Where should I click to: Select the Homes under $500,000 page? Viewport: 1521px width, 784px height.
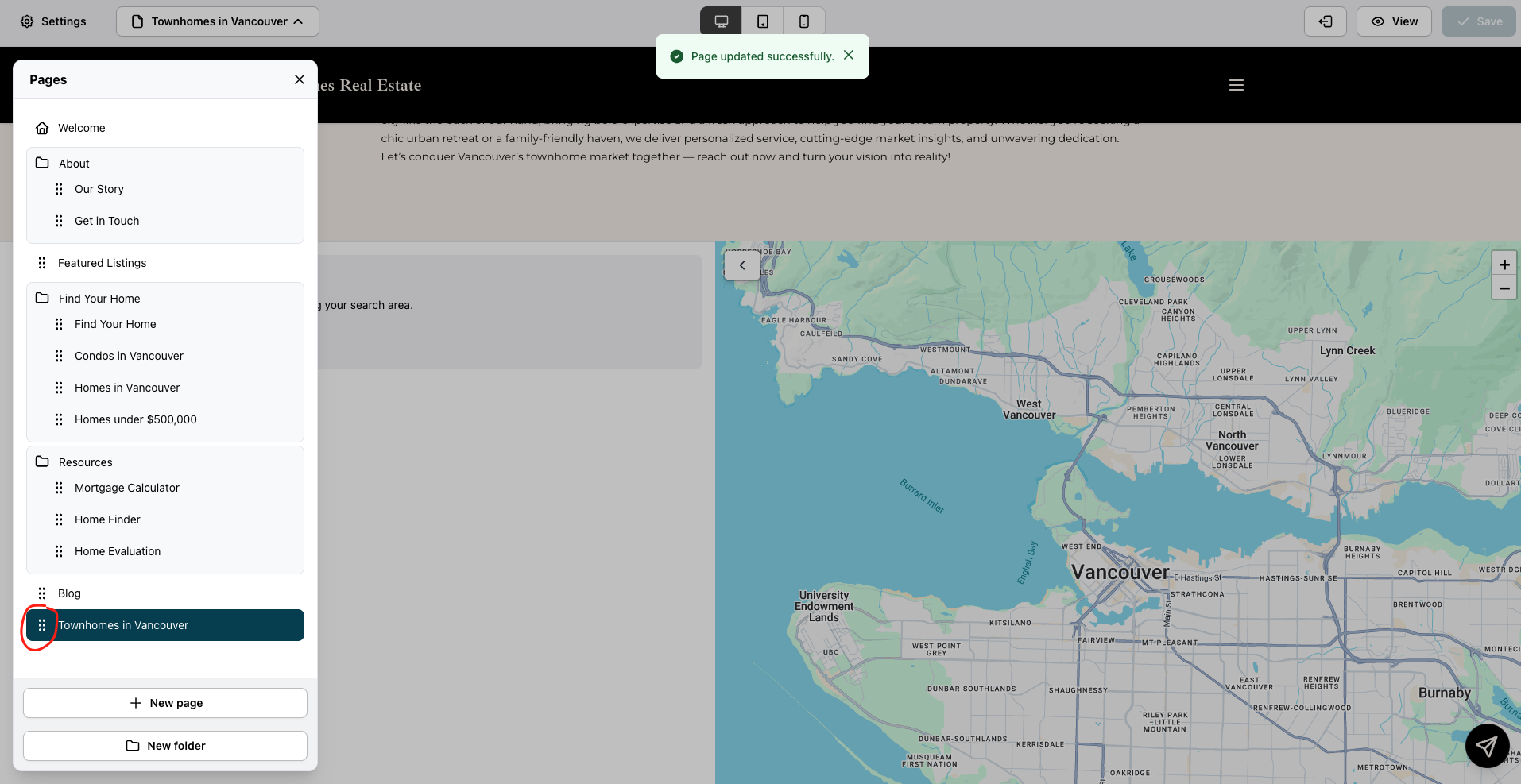point(136,419)
